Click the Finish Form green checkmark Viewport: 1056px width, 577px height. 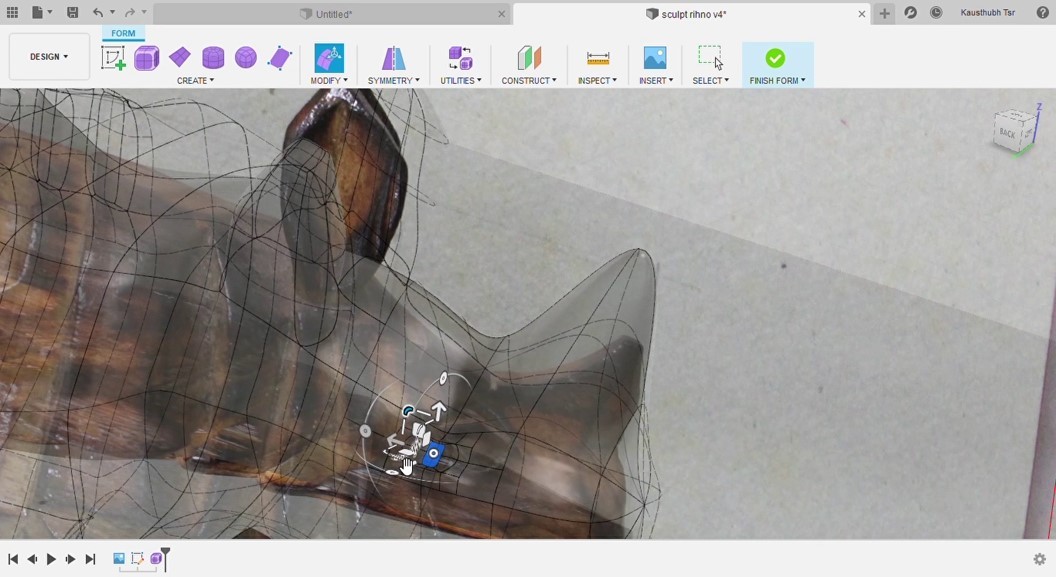click(775, 58)
